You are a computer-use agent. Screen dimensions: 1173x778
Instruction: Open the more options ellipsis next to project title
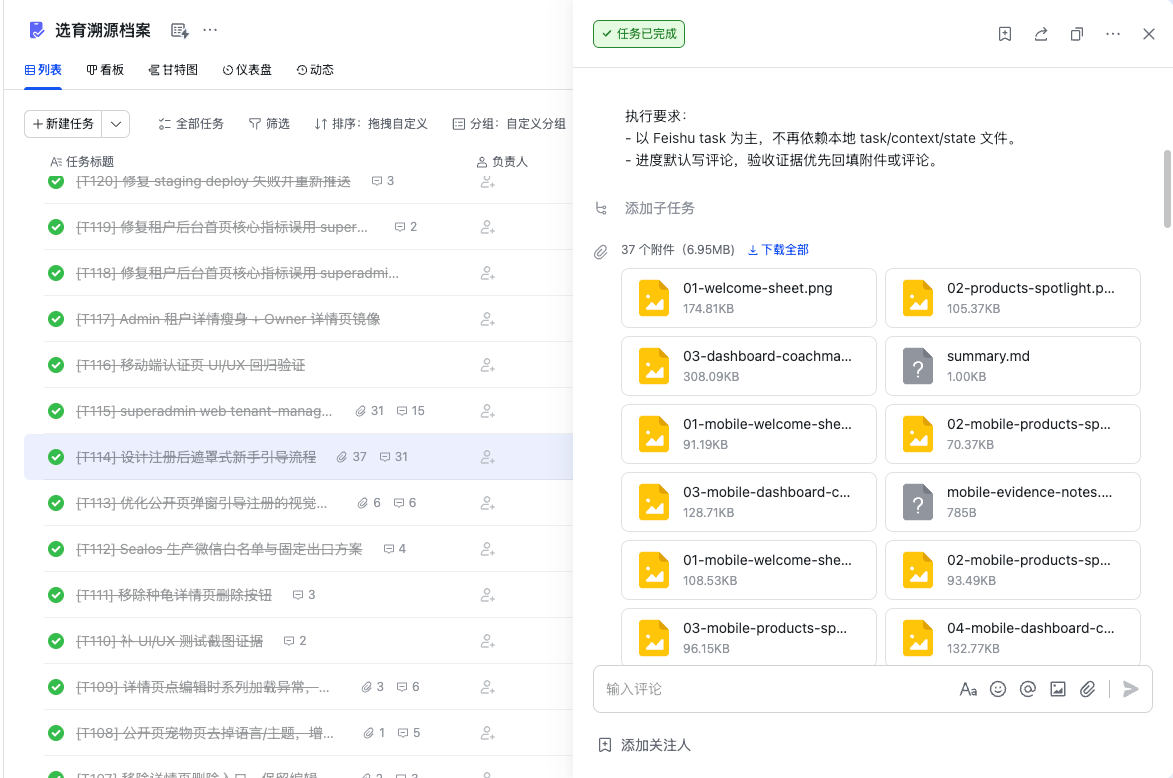tap(210, 30)
